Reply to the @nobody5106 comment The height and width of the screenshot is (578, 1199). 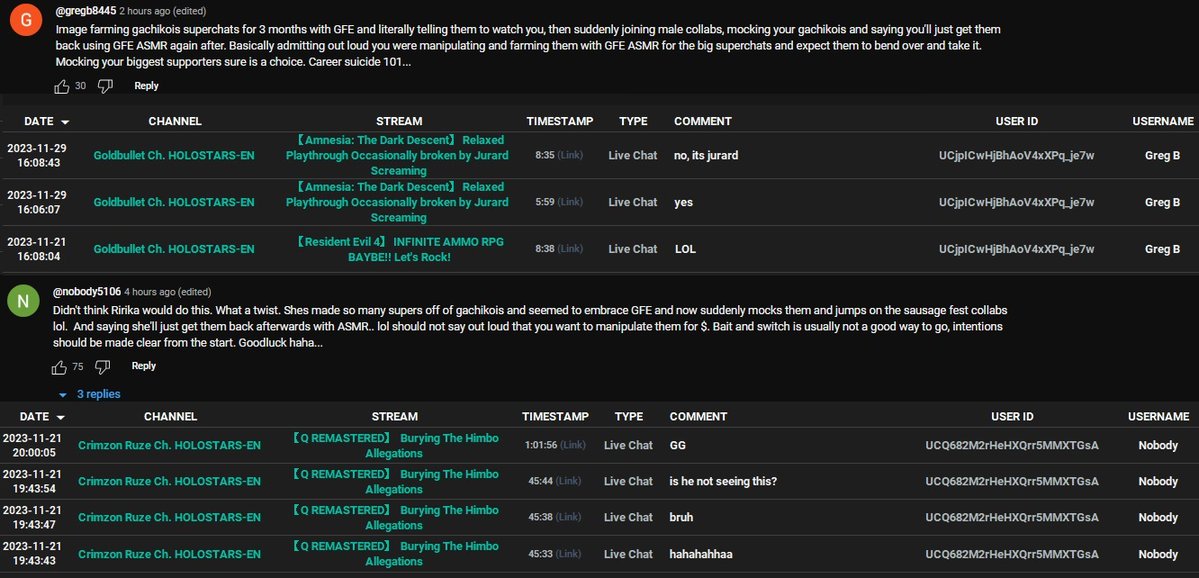[x=143, y=366]
